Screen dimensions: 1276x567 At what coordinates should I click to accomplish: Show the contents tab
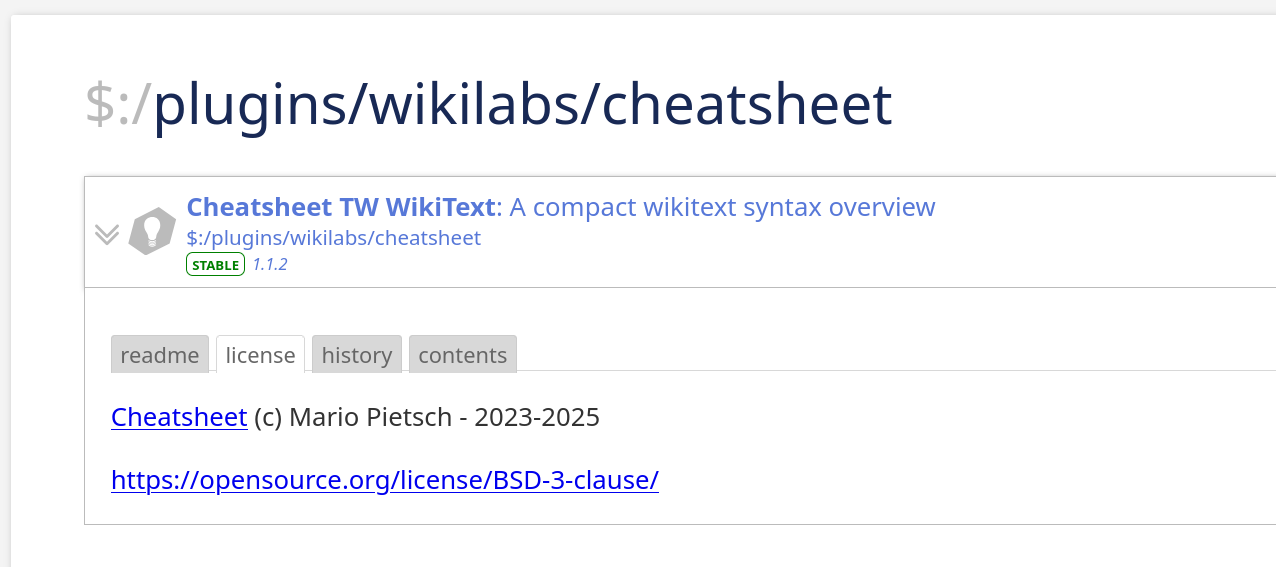tap(463, 355)
